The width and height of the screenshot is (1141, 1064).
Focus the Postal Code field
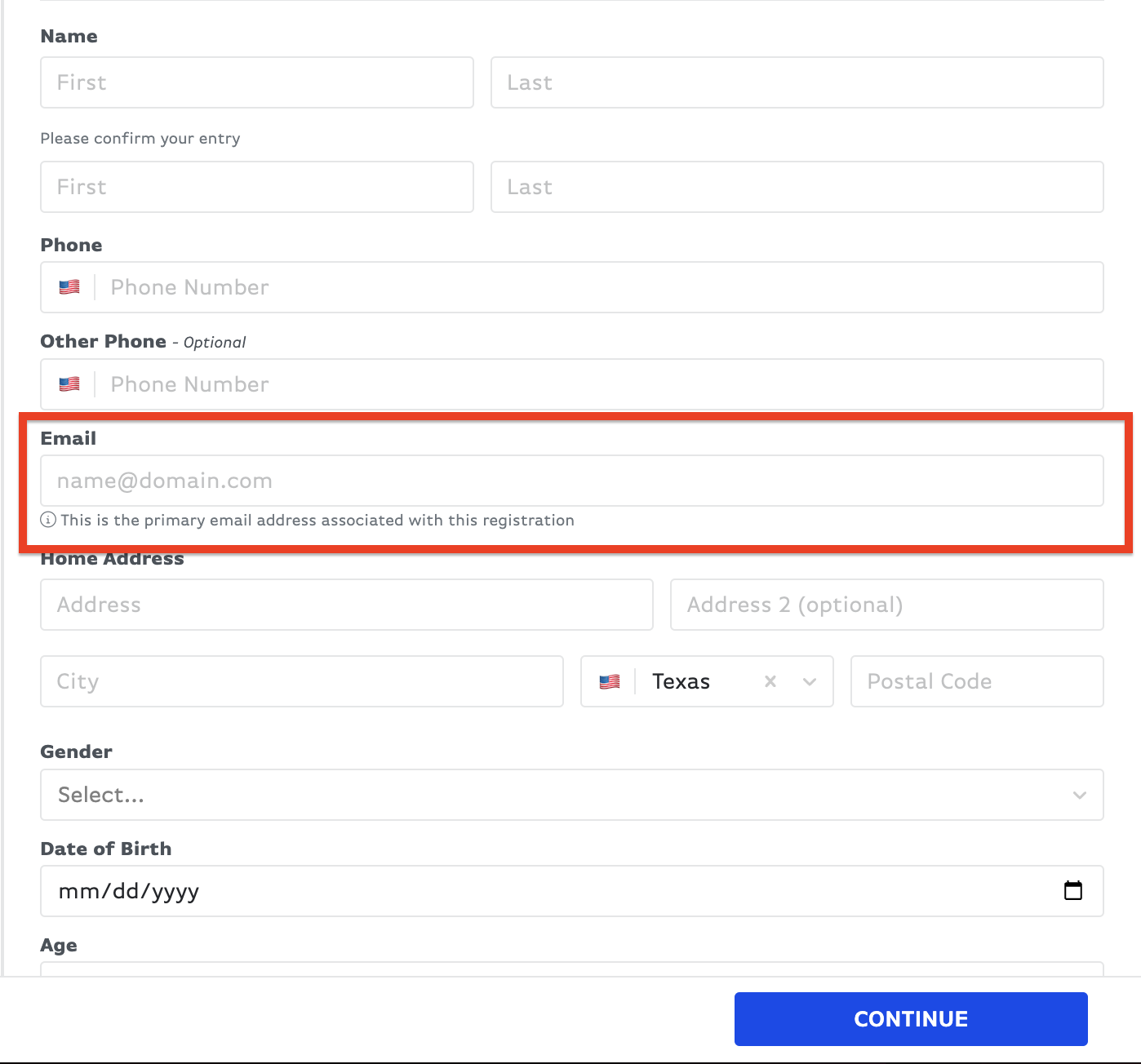pyautogui.click(x=976, y=681)
